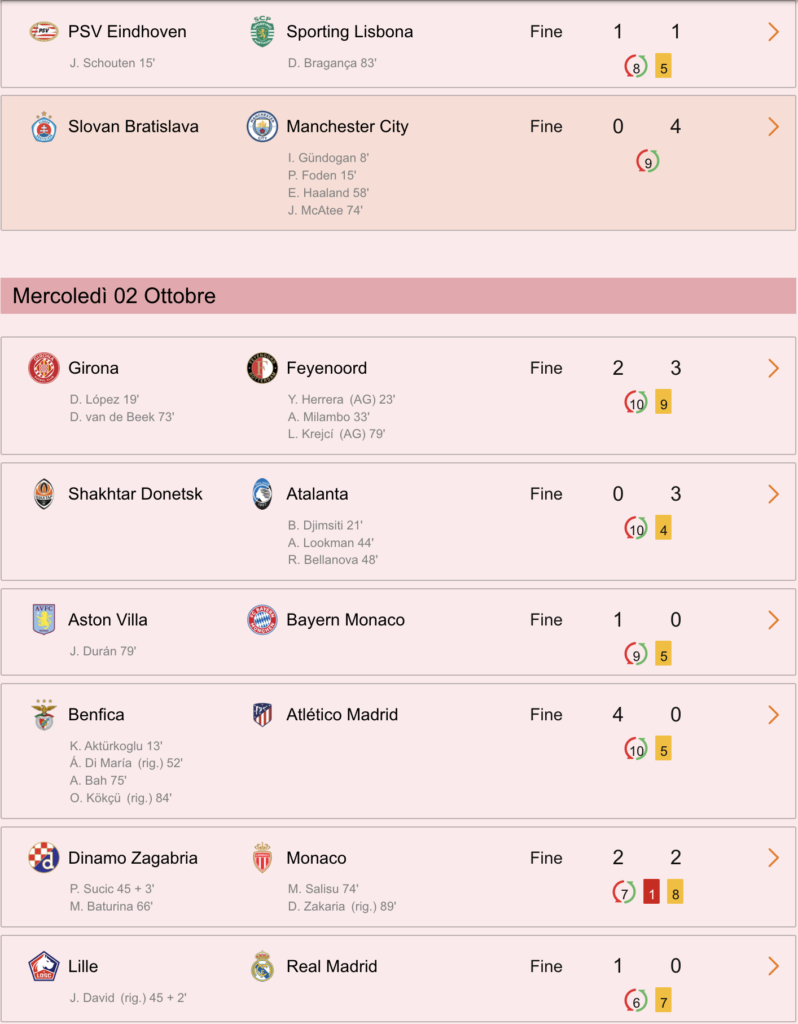798x1024 pixels.
Task: Open substitutions icon for Slovan Bratislava match
Action: (x=648, y=162)
